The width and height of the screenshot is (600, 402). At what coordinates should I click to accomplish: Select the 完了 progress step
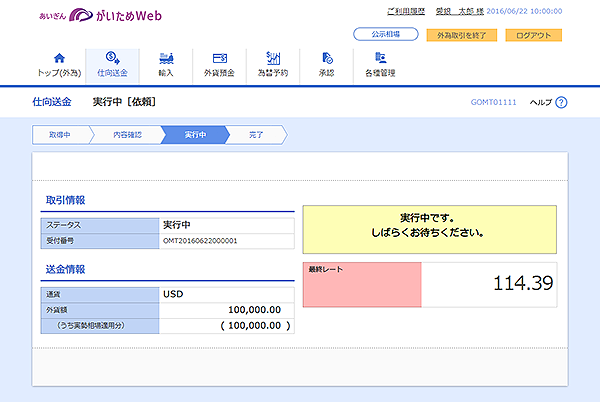[256, 135]
